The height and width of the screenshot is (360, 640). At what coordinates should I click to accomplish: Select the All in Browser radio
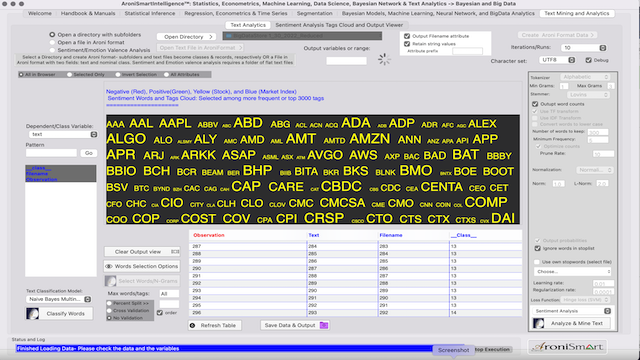tap(21, 75)
